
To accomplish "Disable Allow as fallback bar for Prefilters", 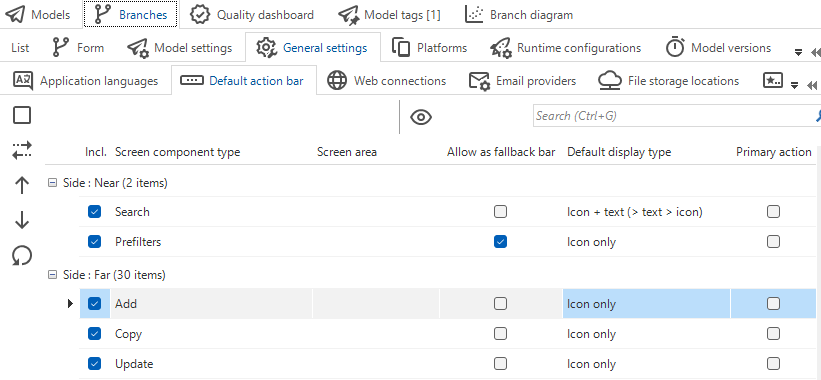I will pos(501,241).
